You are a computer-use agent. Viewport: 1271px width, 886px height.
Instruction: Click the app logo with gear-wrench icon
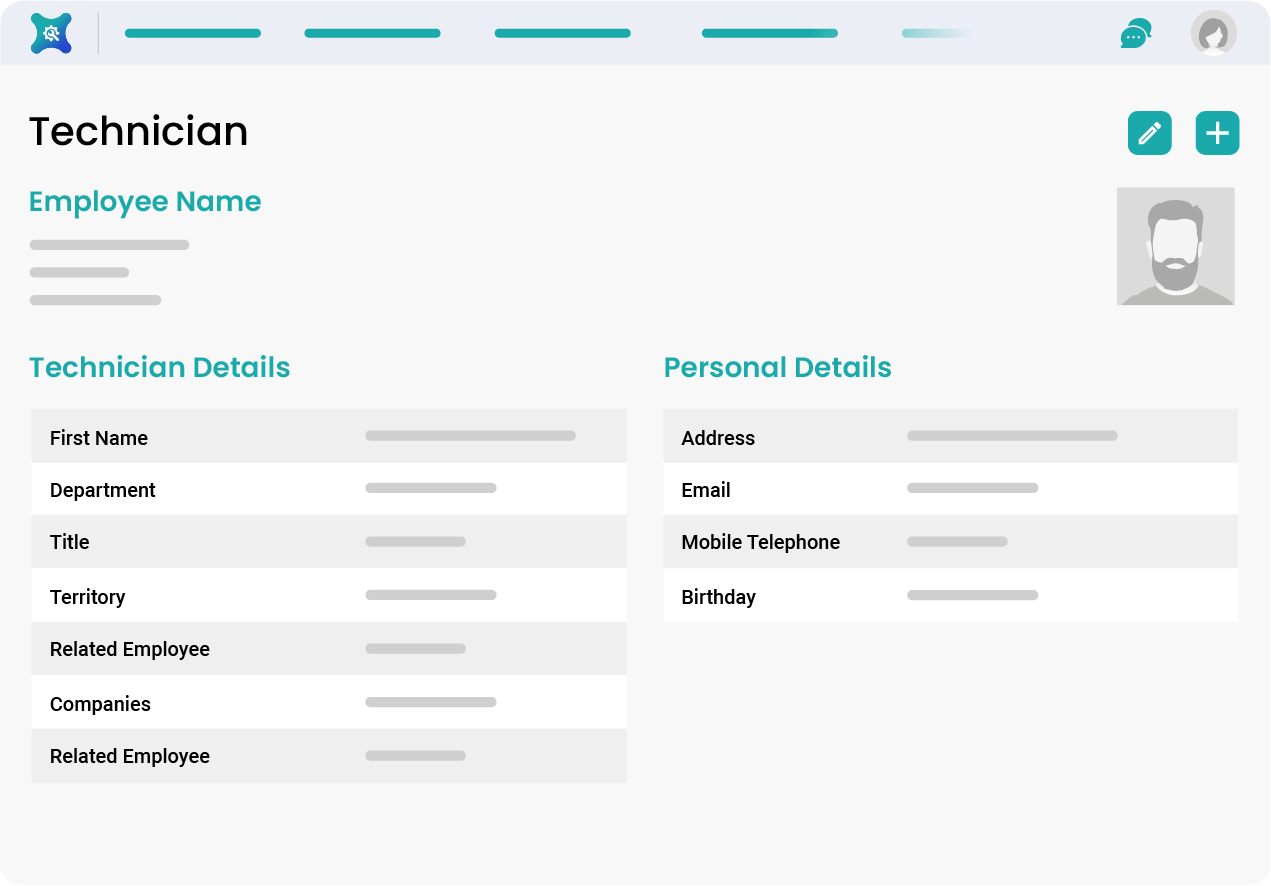[x=50, y=32]
